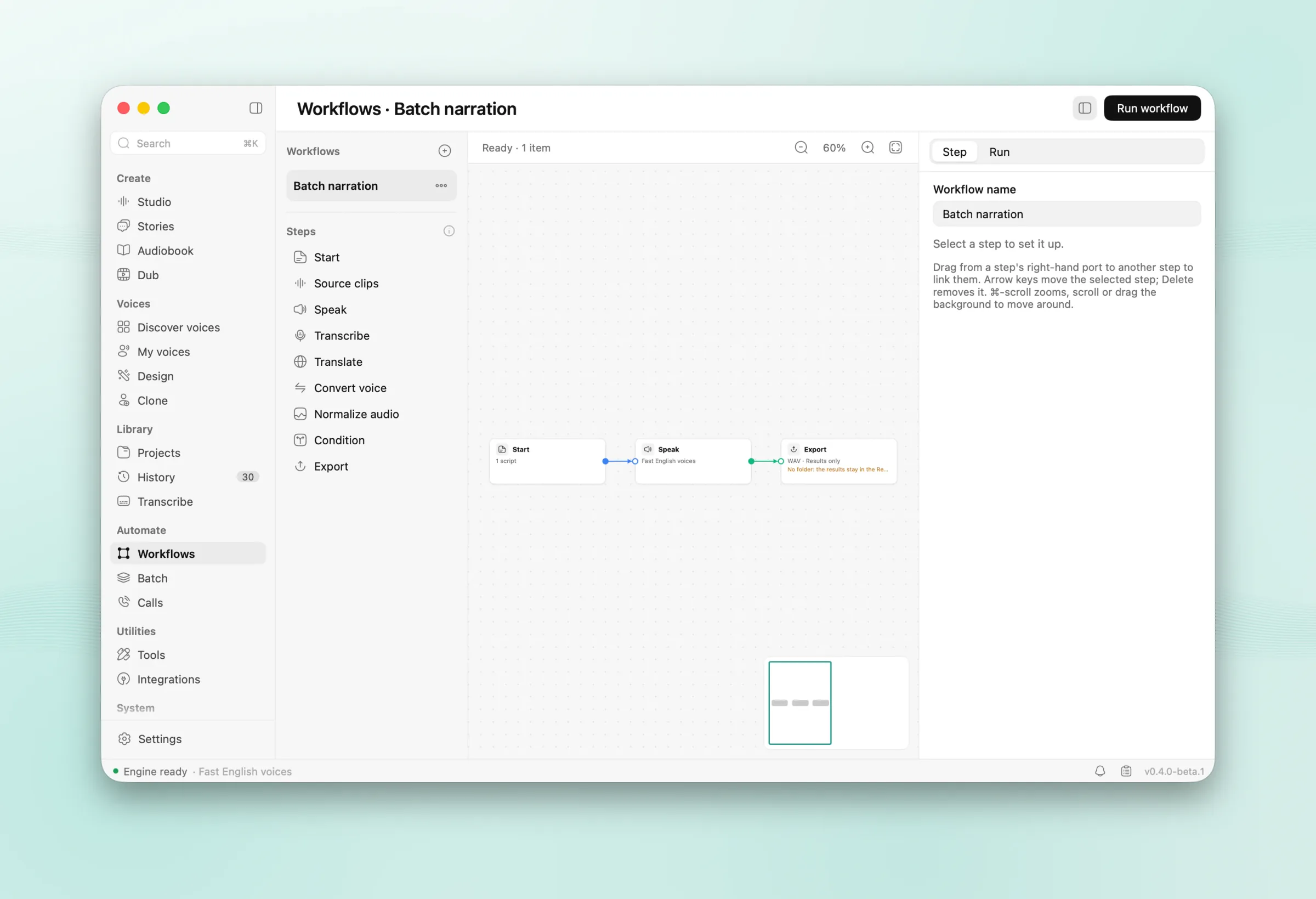
Task: Add a Speak step from Steps list
Action: pyautogui.click(x=371, y=309)
